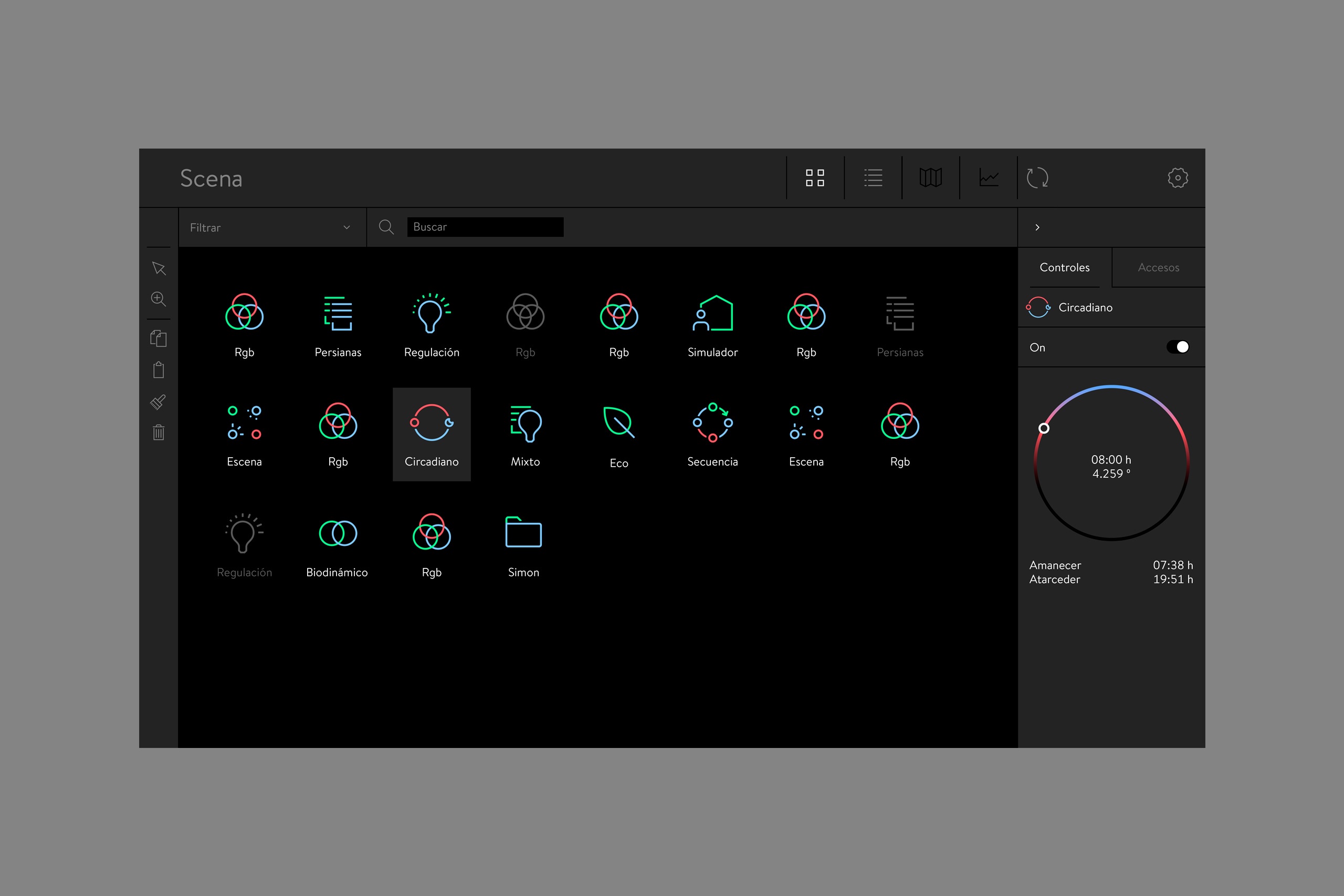Open the Filtrar dropdown
Screen dimensions: 1344x896
coord(271,227)
